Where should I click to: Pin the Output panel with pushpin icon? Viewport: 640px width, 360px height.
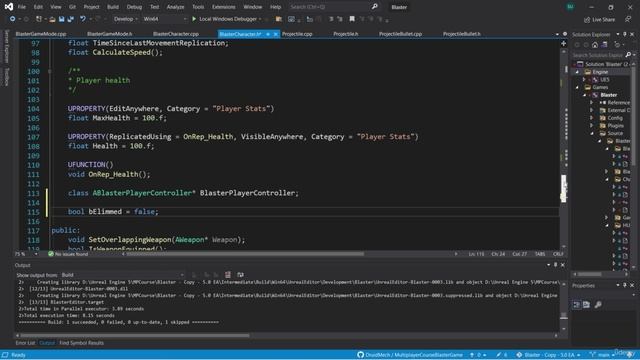pyautogui.click(x=555, y=265)
